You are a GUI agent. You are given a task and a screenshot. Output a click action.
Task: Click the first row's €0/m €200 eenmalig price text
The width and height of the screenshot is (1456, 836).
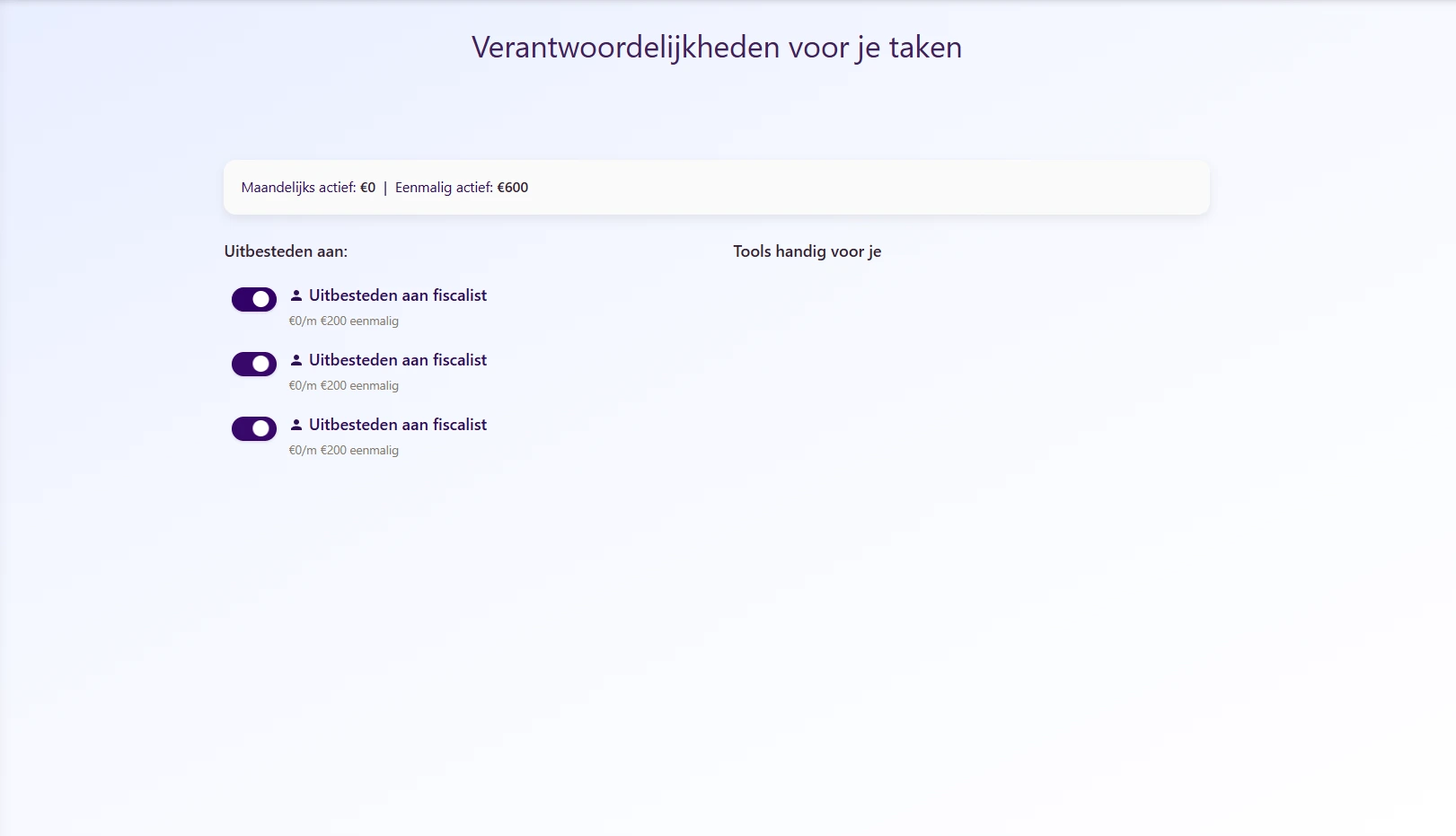(x=343, y=321)
